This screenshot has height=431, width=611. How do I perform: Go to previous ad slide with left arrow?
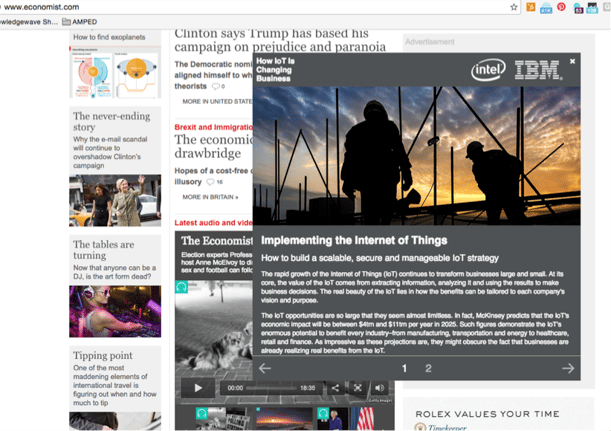[x=265, y=368]
